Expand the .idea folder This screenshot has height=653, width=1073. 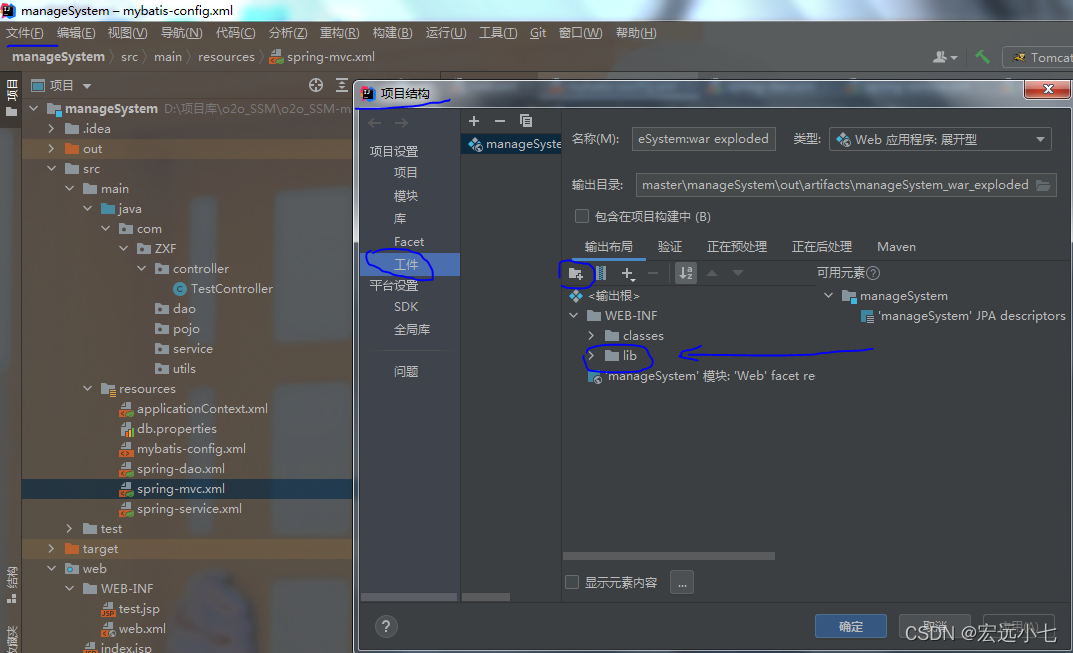click(51, 129)
